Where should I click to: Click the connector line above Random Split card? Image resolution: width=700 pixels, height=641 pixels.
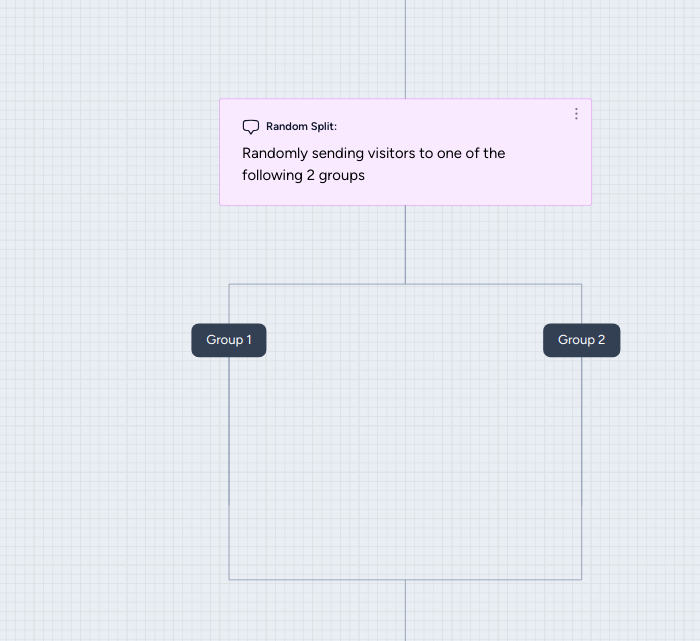coord(405,50)
